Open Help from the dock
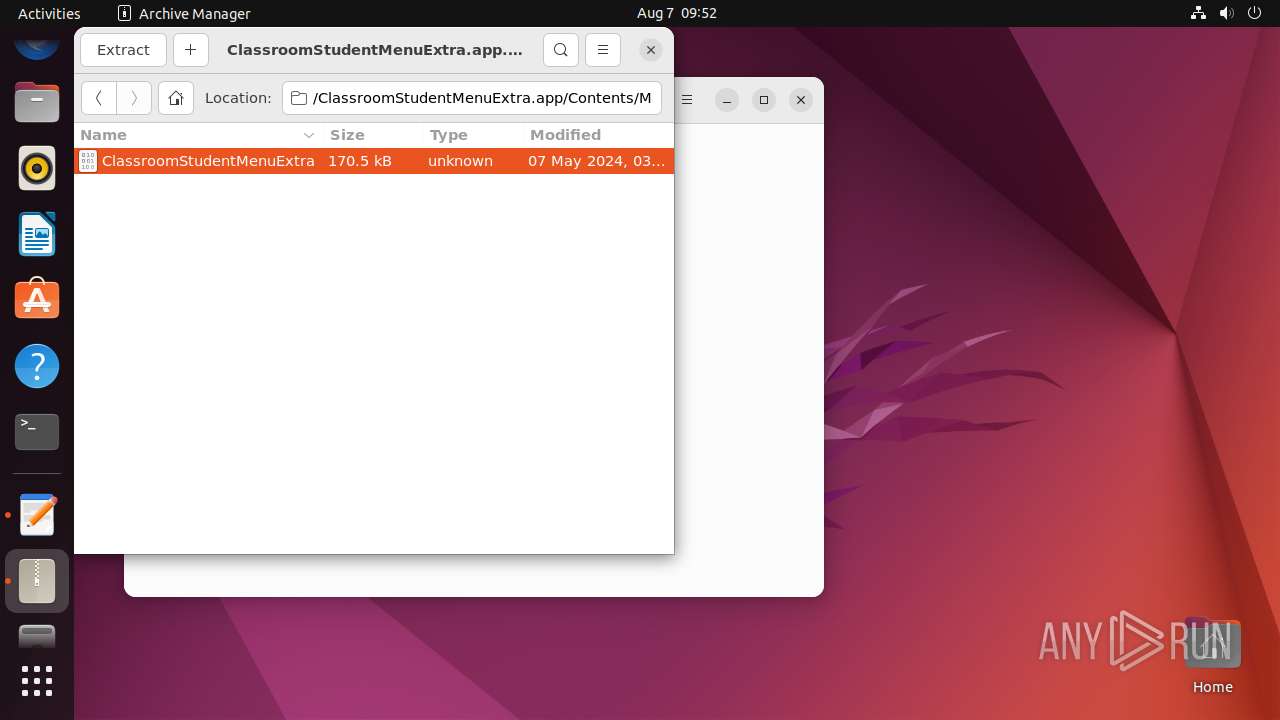Viewport: 1280px width, 720px height. (x=37, y=366)
